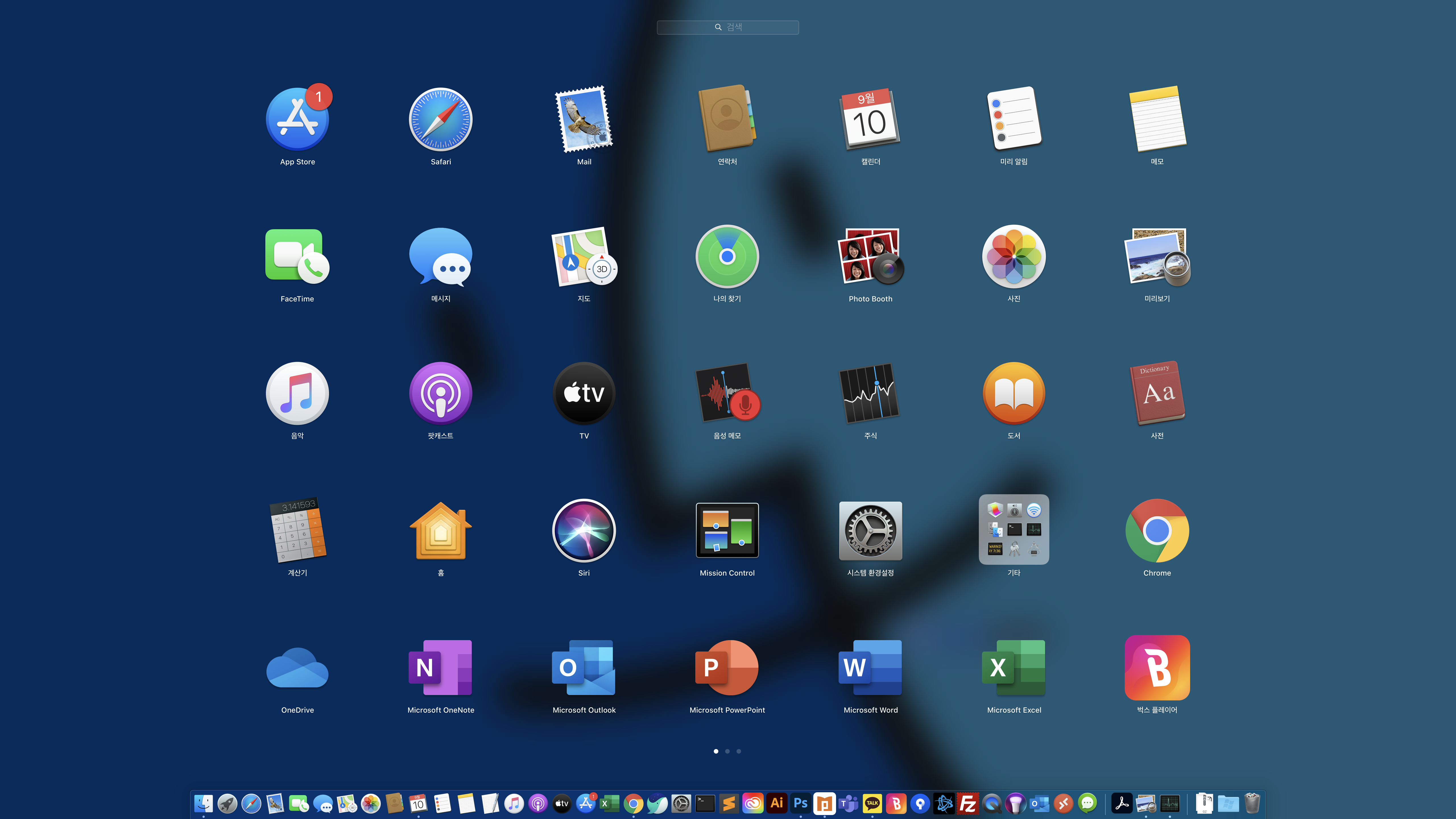Launch System Preferences (시스템 환경설정)
The height and width of the screenshot is (819, 1456).
pos(870,530)
